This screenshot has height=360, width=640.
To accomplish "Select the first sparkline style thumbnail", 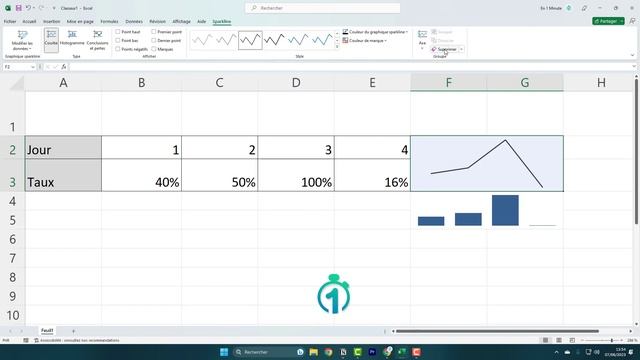I will pyautogui.click(x=202, y=40).
